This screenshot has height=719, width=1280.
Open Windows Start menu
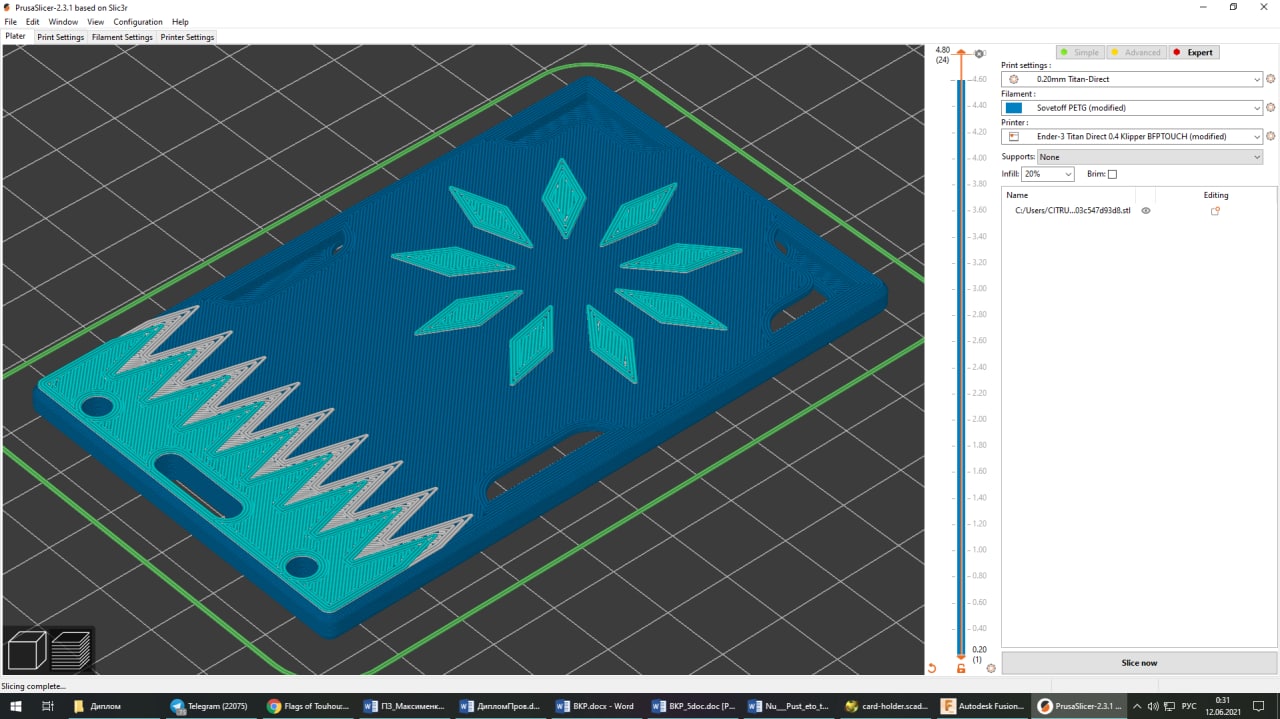[x=16, y=706]
